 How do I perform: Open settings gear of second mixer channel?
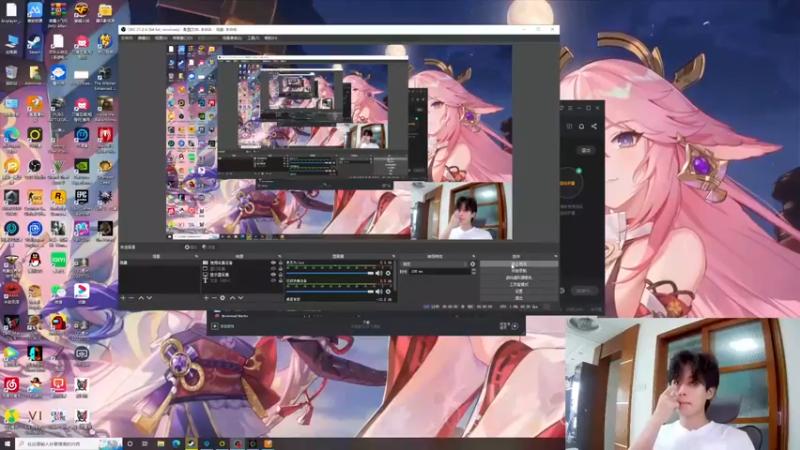(388, 291)
